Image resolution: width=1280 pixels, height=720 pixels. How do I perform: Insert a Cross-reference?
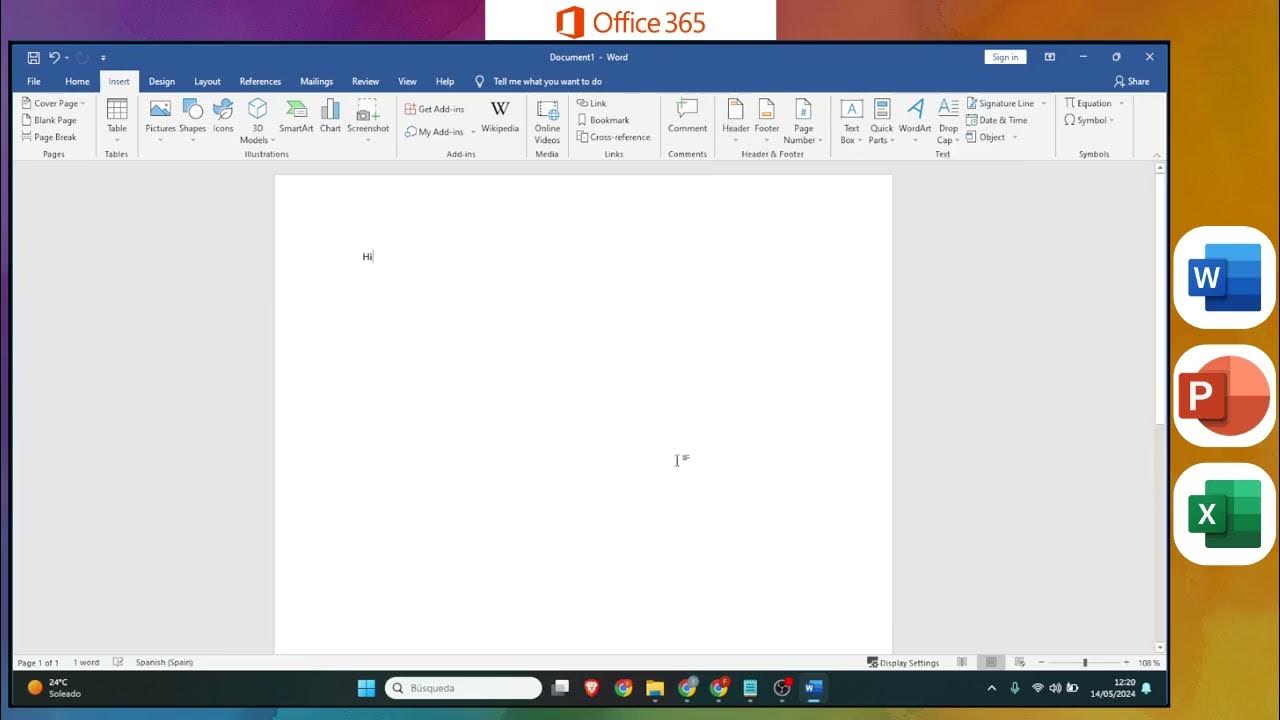tap(613, 137)
